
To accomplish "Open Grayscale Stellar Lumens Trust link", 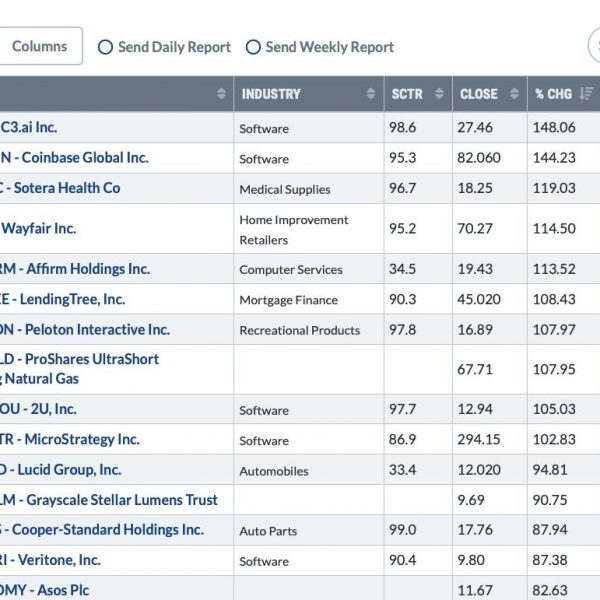I will click(x=109, y=500).
